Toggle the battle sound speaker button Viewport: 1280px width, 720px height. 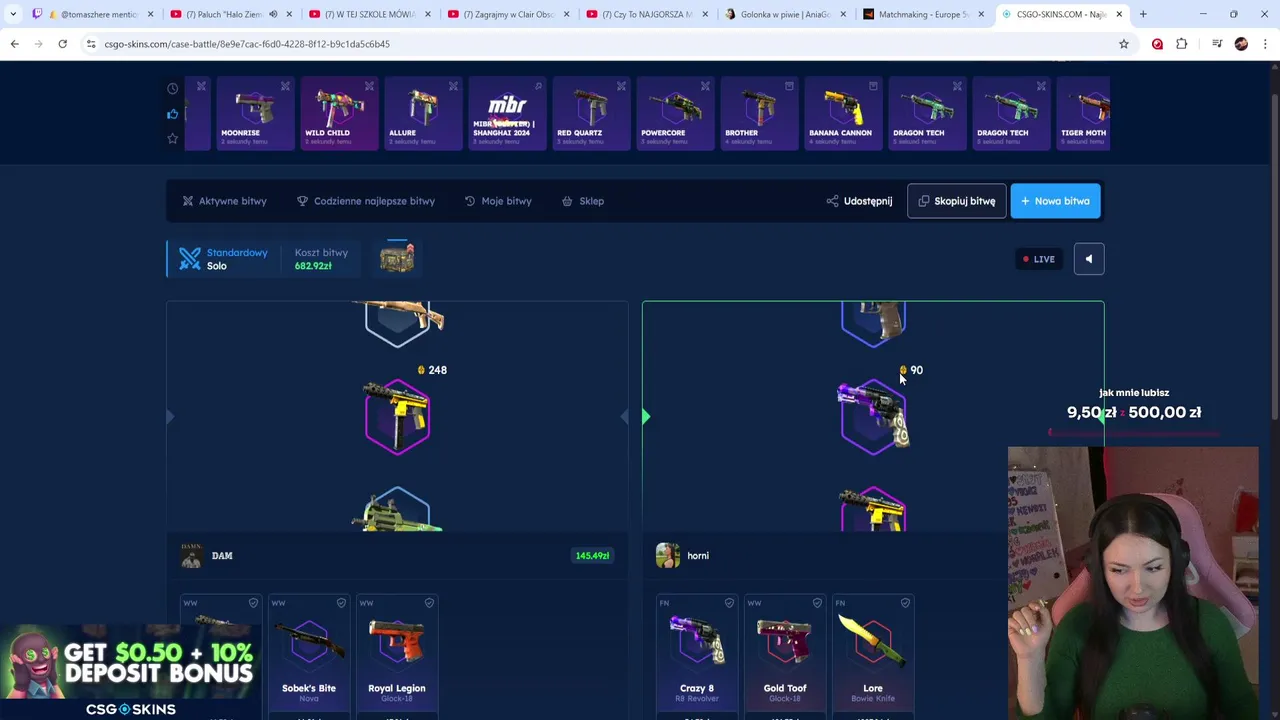click(1089, 259)
